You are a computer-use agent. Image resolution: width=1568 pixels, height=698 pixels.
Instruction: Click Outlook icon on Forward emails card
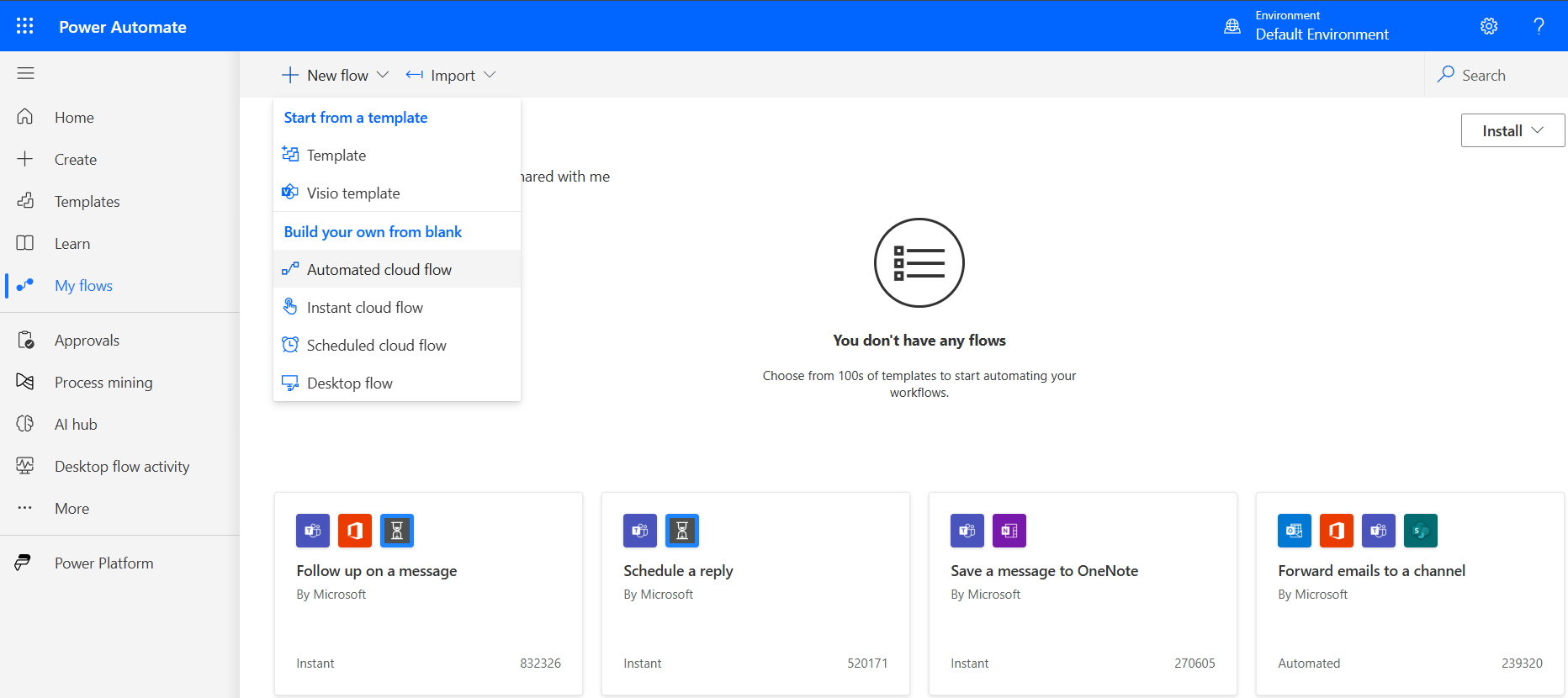1295,531
